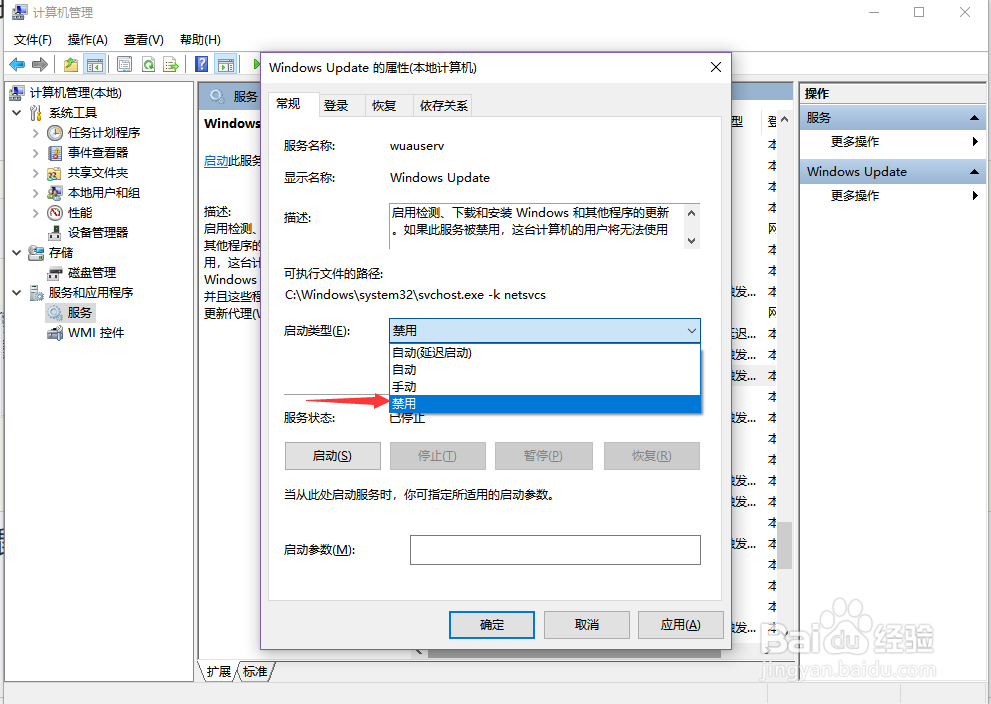
Task: Click the 应用(A) button
Action: click(x=680, y=624)
